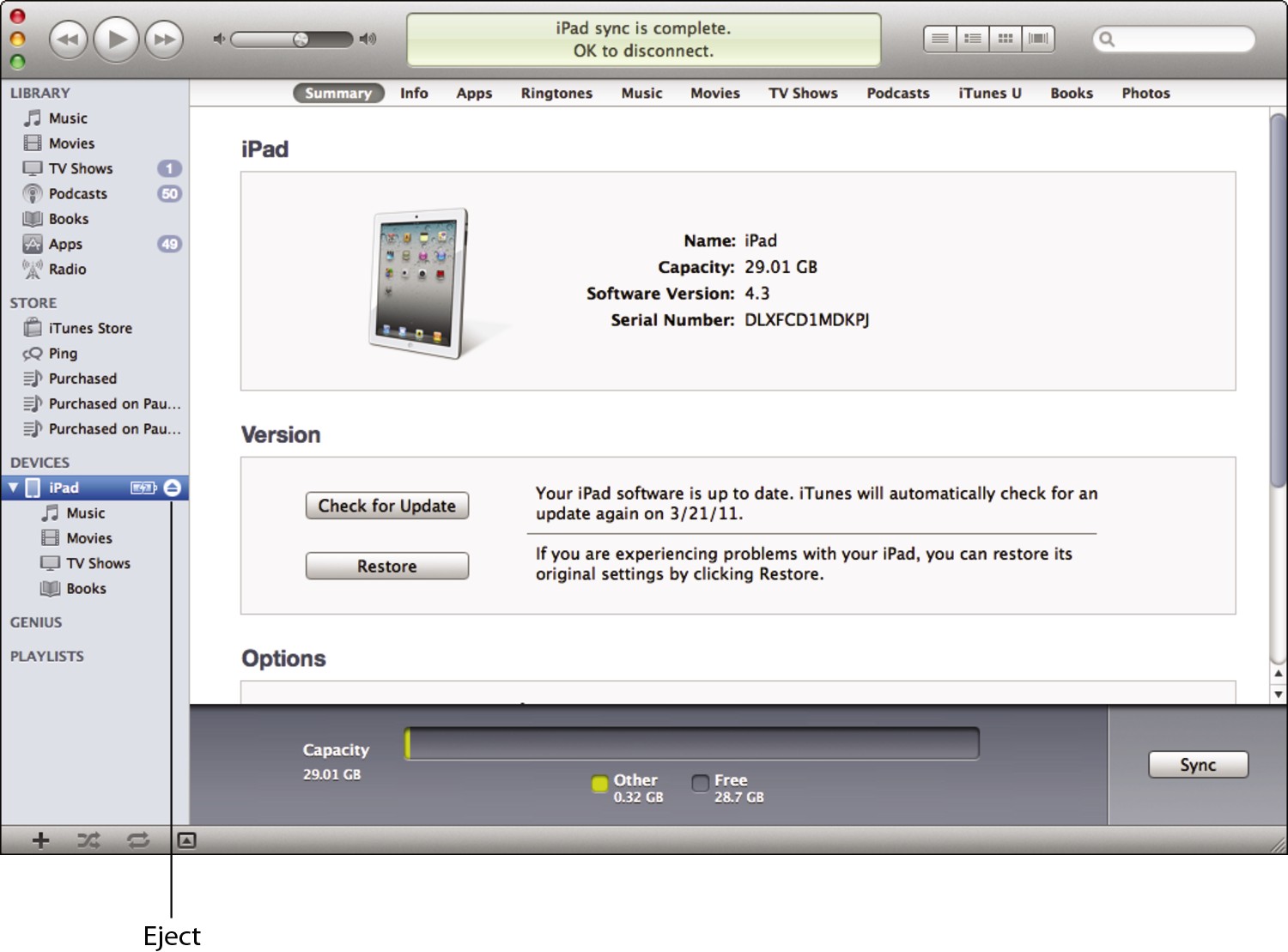Click the low-volume speaker icon
Viewport: 1288px width, 952px height.
pyautogui.click(x=219, y=39)
